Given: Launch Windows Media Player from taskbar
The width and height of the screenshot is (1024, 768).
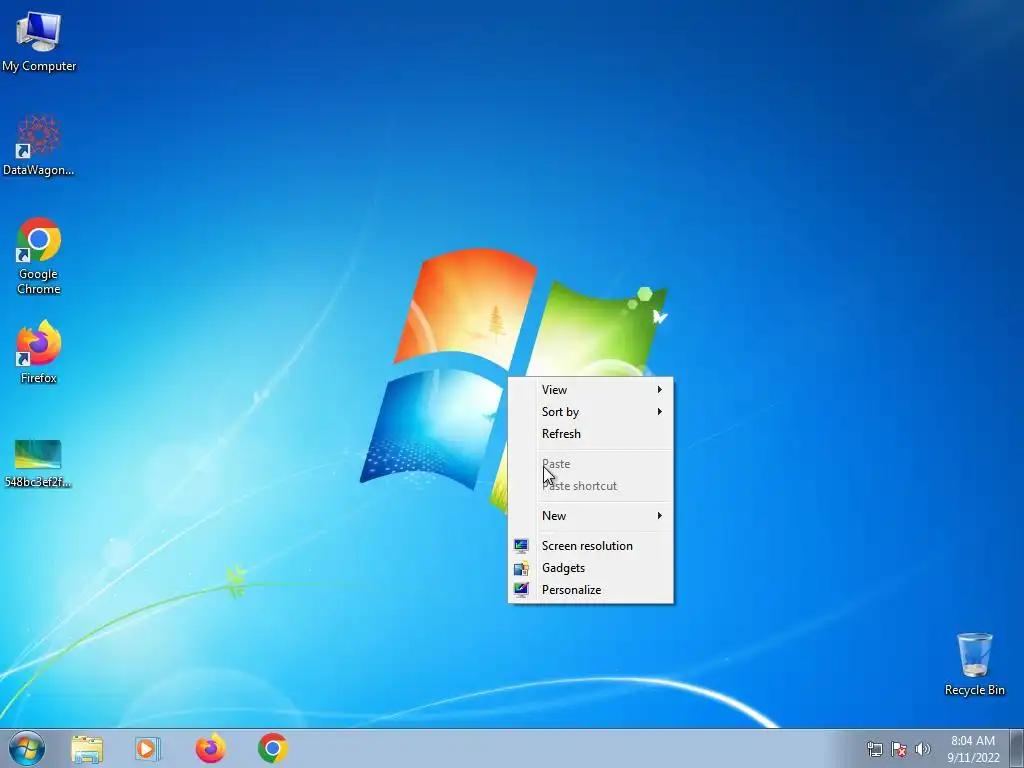Looking at the screenshot, I should (x=147, y=749).
